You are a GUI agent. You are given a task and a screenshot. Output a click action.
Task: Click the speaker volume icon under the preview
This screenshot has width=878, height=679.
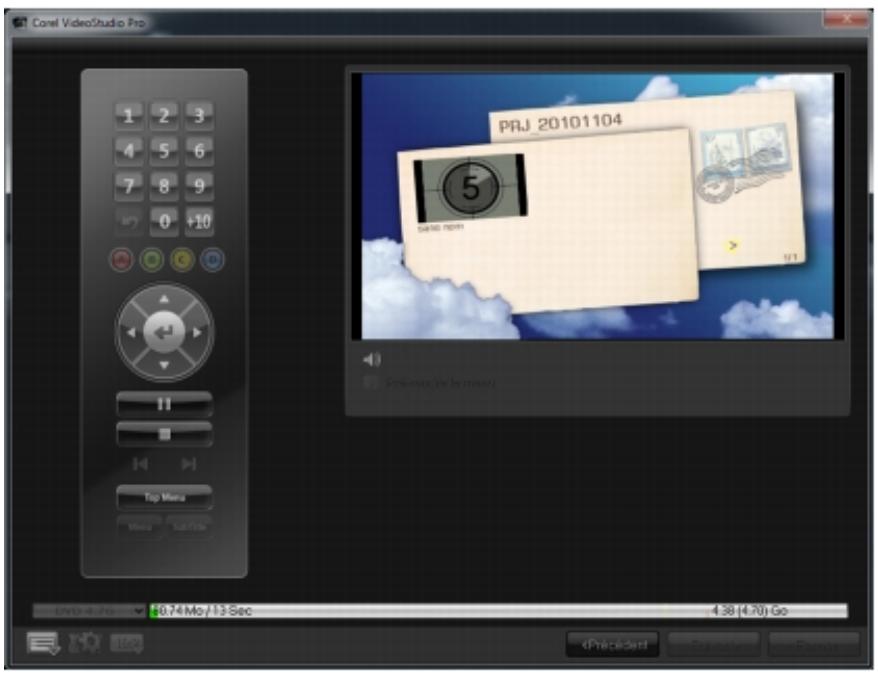[x=372, y=359]
